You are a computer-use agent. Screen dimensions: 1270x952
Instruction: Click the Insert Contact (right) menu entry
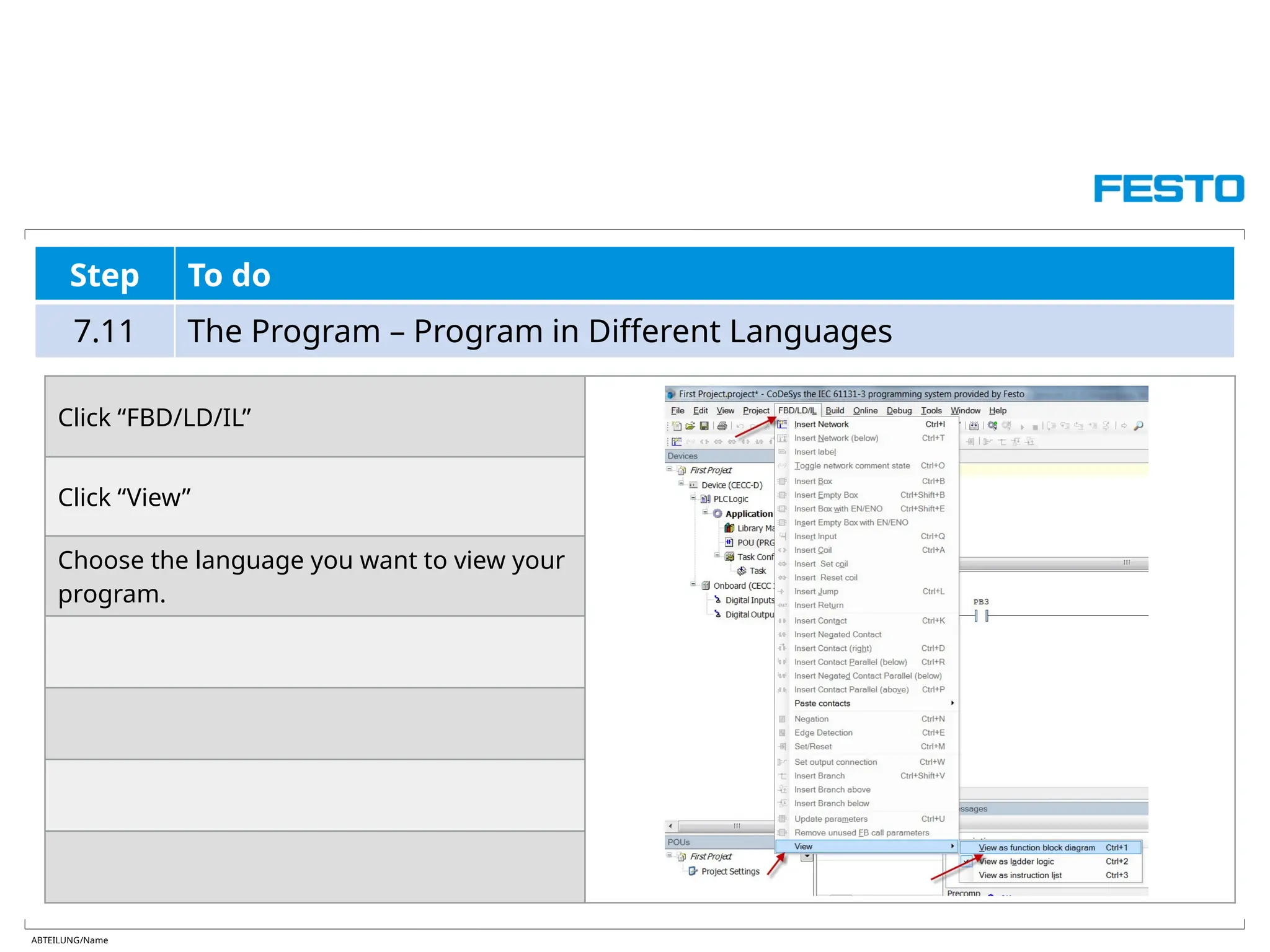click(866, 648)
